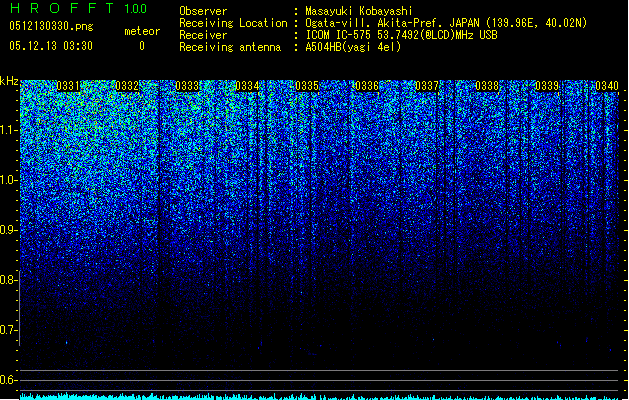This screenshot has width=629, height=400.
Task: Click the HROFFT 1.0.0 title text
Action: (79, 8)
